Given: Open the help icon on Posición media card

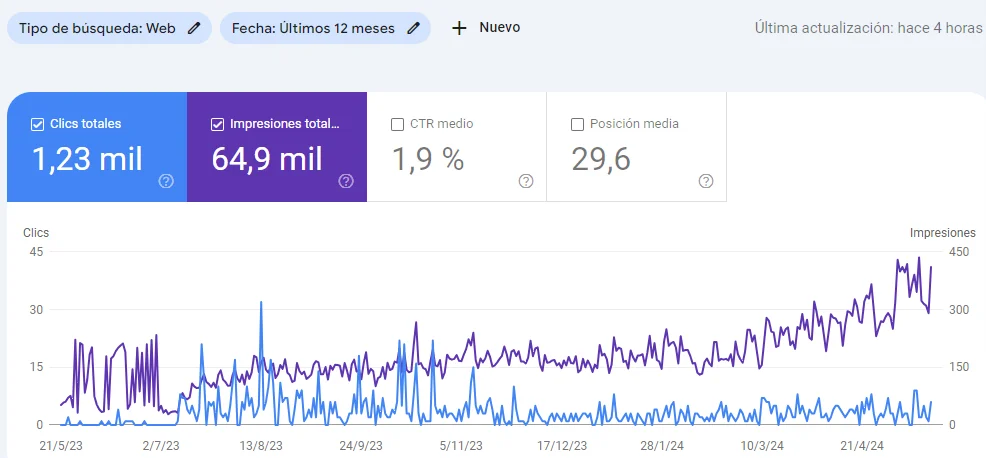Looking at the screenshot, I should 706,181.
